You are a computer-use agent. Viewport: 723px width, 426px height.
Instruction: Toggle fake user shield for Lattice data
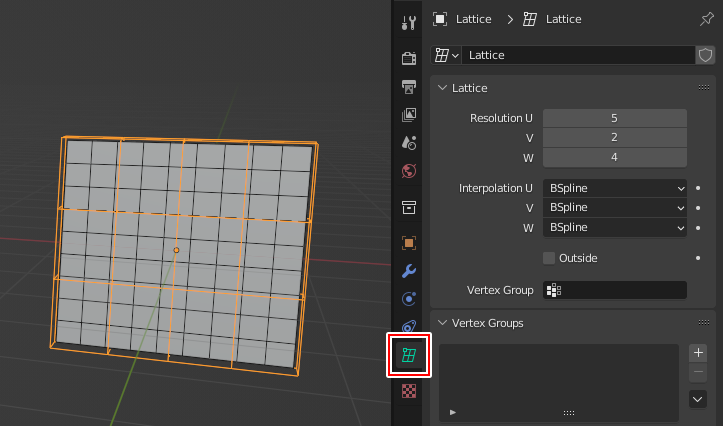point(705,55)
